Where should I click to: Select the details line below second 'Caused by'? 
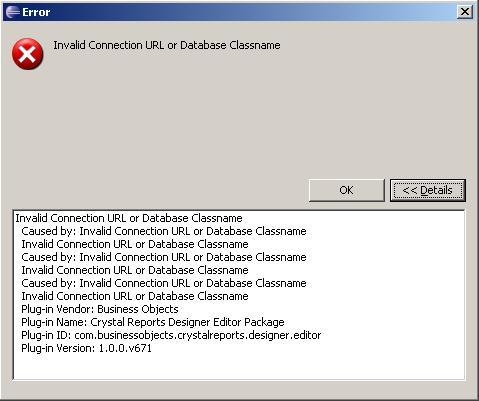point(135,270)
